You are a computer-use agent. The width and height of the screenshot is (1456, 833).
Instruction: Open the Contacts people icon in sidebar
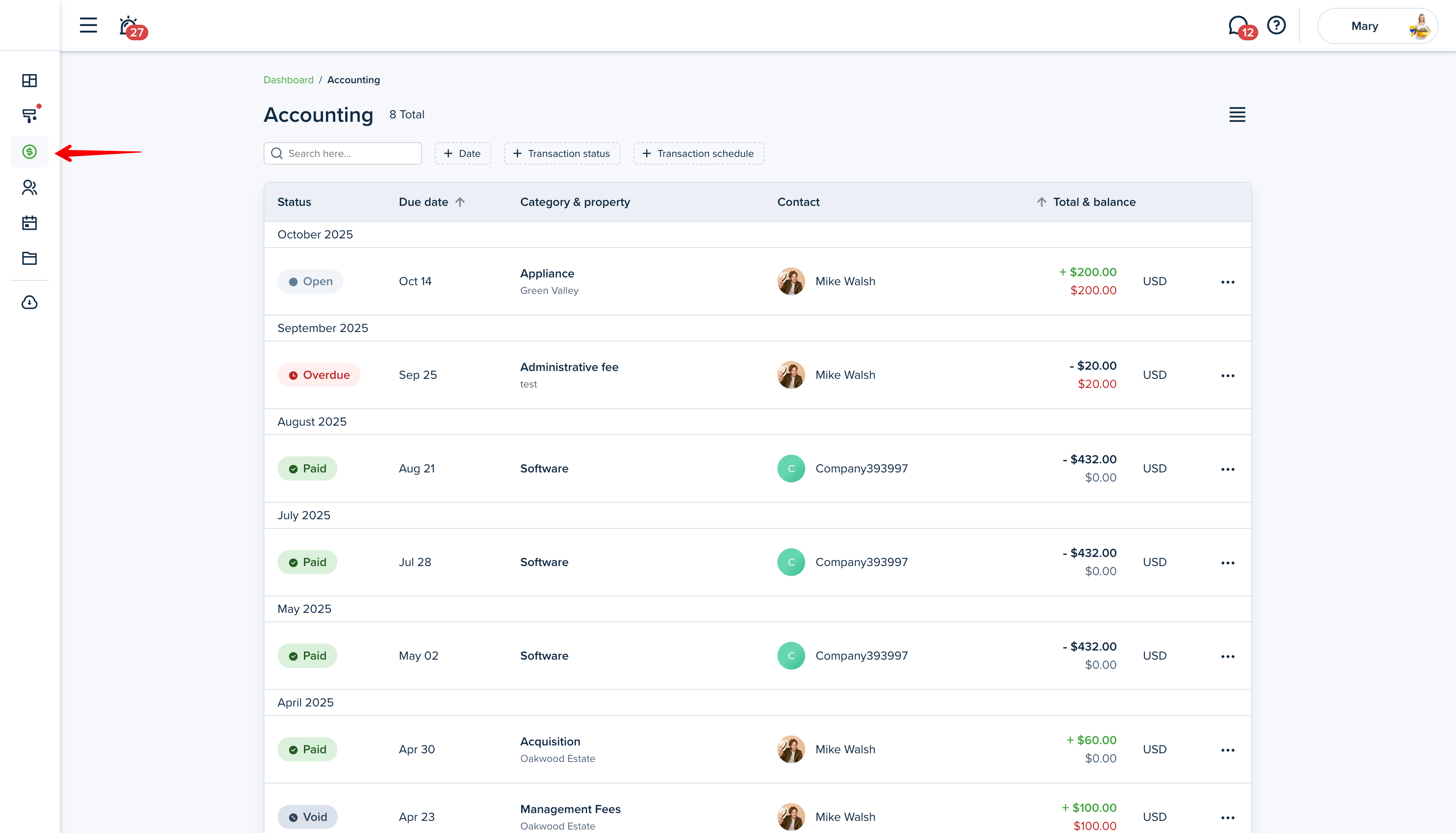29,188
